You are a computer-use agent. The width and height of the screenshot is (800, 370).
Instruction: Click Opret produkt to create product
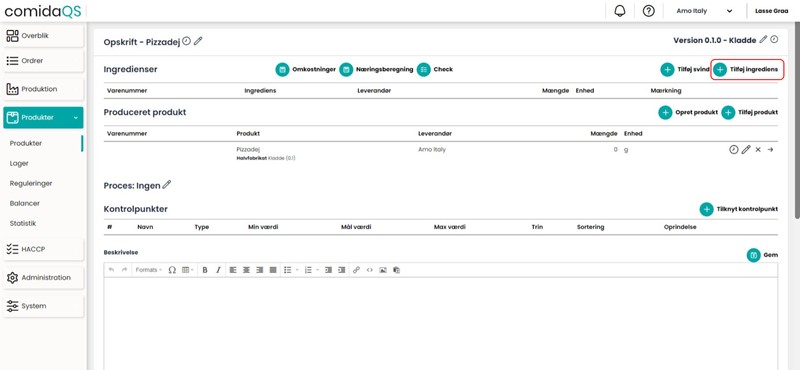(x=688, y=112)
